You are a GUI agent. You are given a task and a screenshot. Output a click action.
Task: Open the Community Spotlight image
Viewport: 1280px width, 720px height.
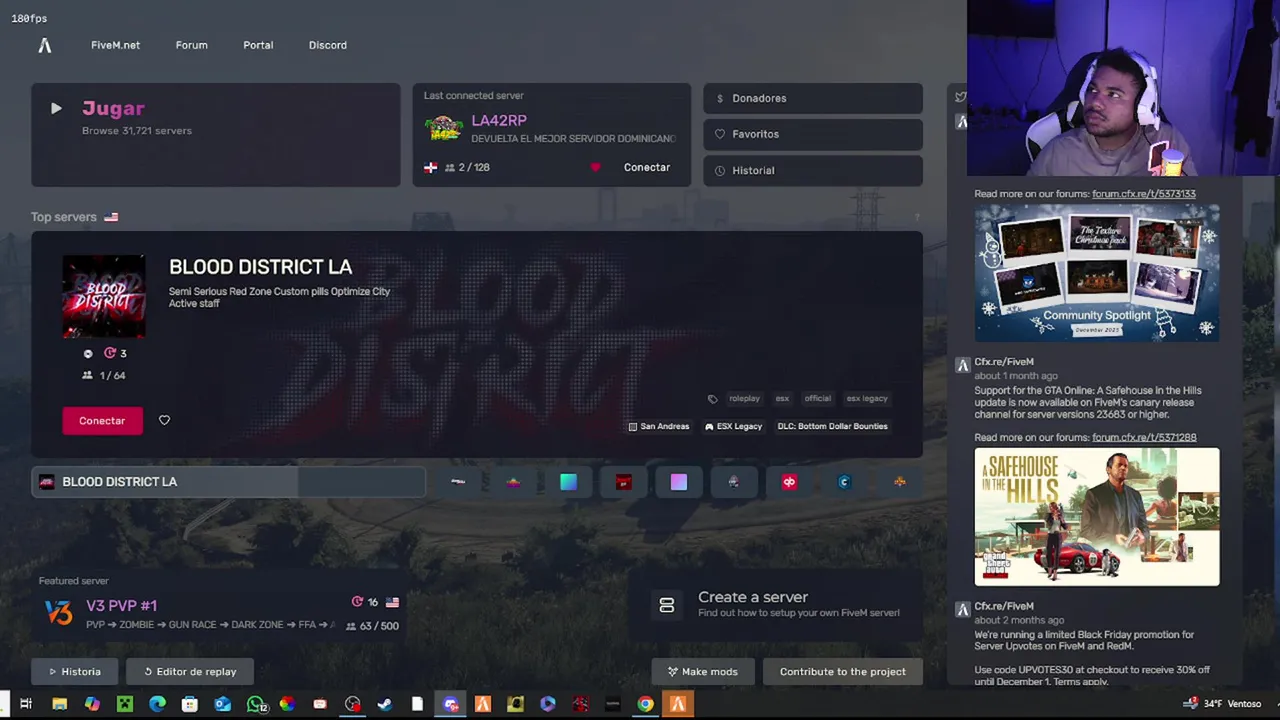pyautogui.click(x=1097, y=273)
